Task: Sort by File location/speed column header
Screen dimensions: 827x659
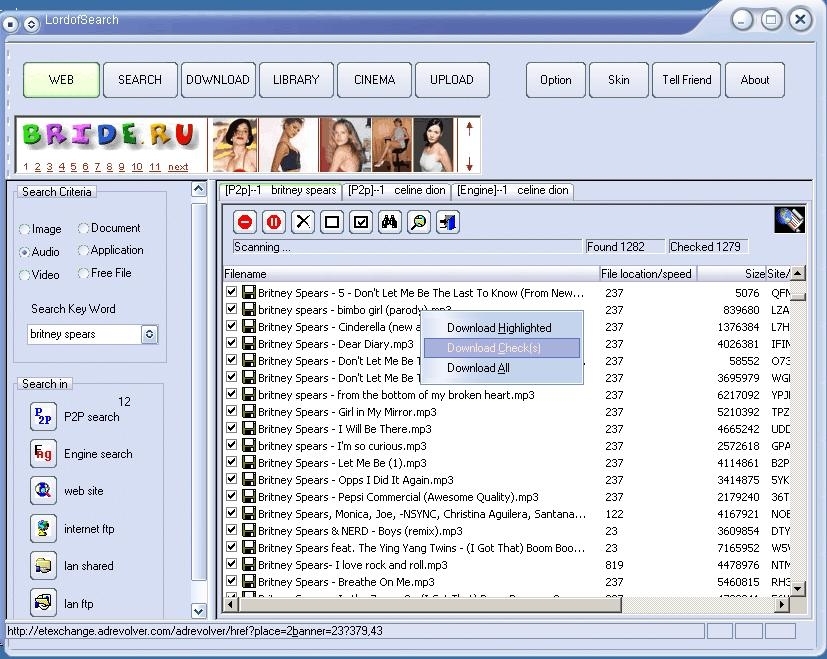Action: (x=648, y=274)
